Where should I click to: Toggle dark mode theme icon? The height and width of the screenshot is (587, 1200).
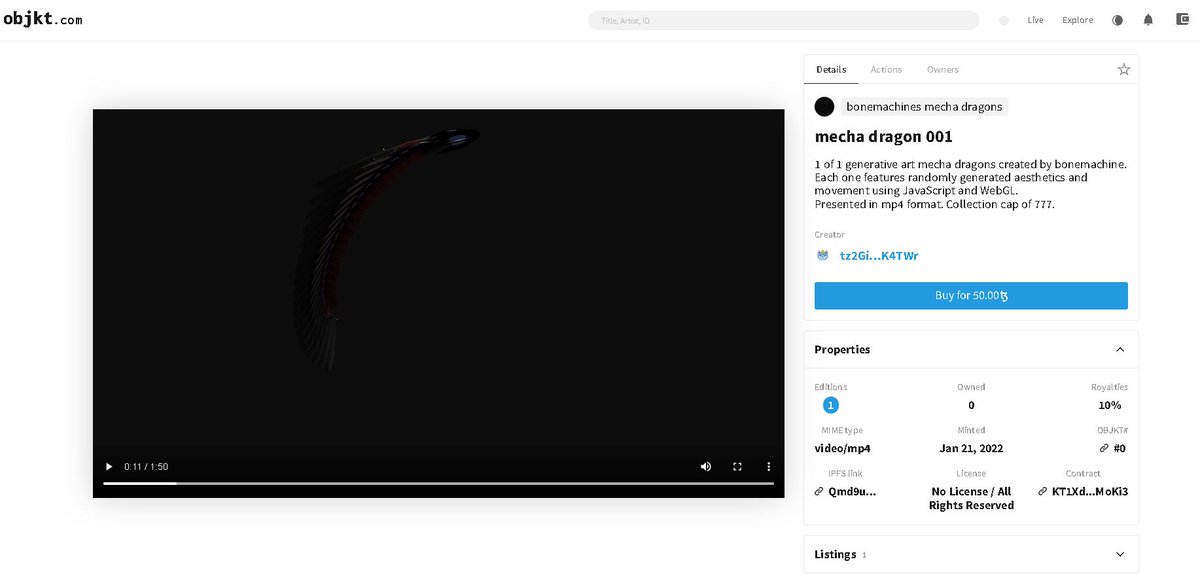click(x=1118, y=20)
